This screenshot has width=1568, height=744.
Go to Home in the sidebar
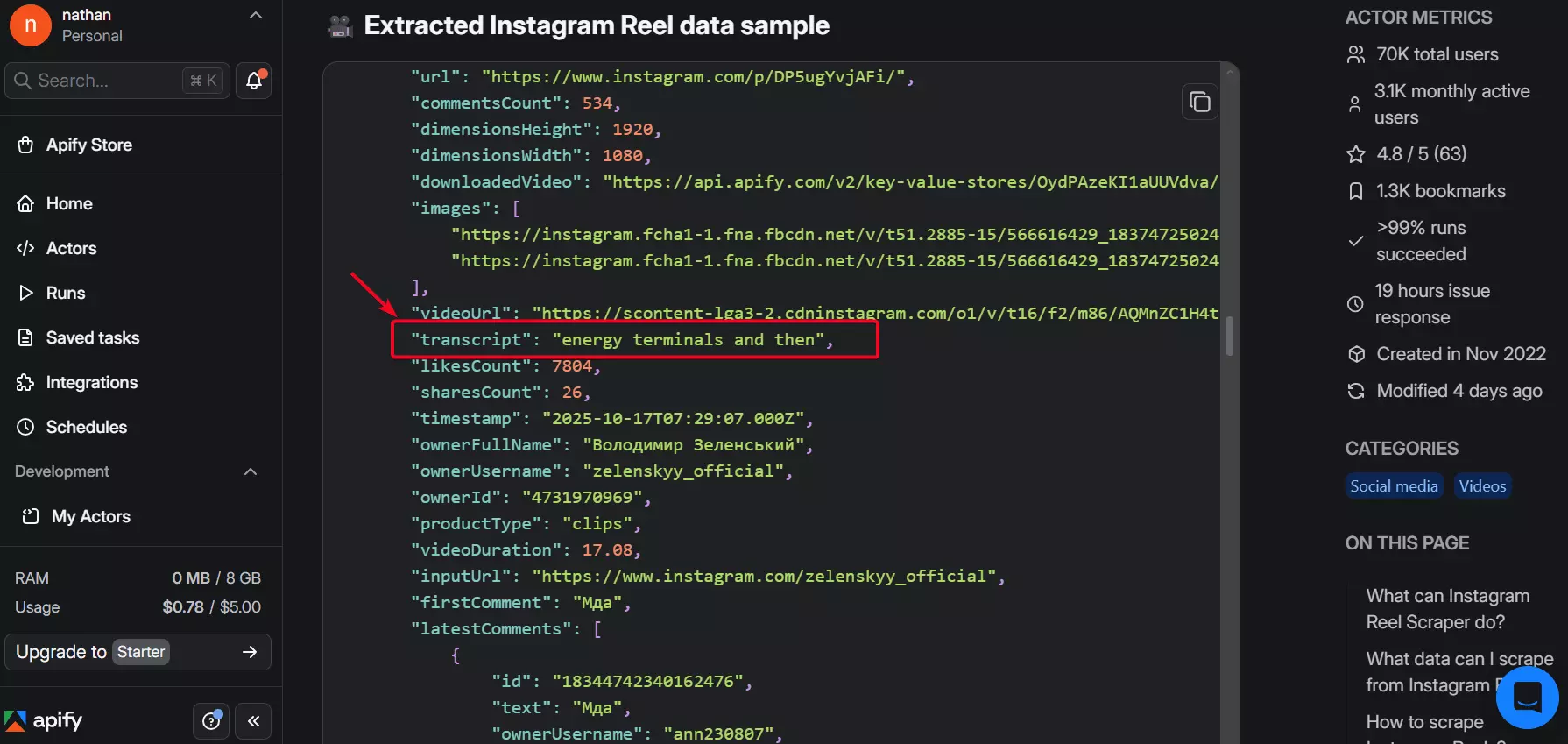(x=68, y=203)
